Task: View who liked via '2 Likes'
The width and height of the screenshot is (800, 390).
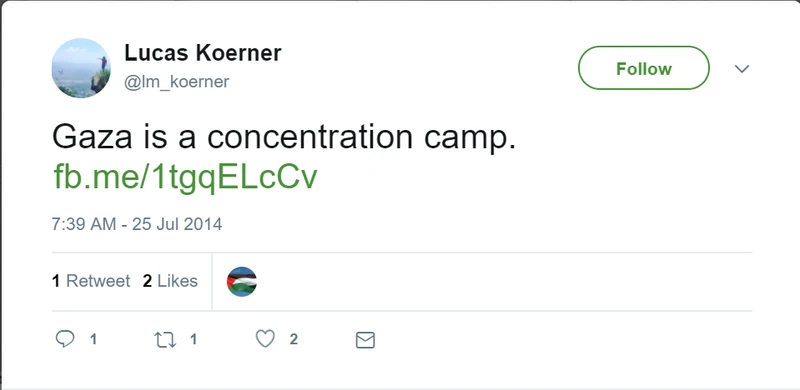Action: 170,281
